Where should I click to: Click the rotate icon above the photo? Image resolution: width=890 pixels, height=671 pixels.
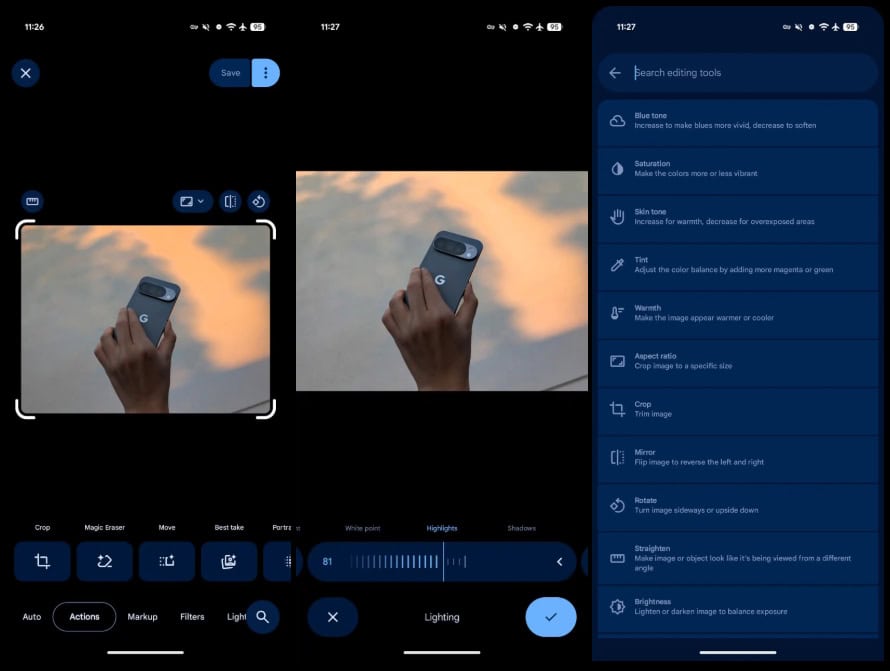click(x=258, y=201)
